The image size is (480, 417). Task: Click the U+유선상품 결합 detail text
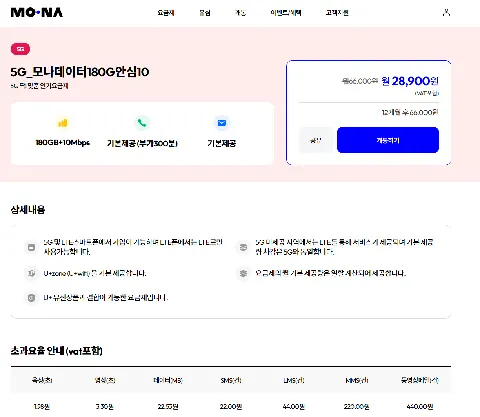coord(106,298)
